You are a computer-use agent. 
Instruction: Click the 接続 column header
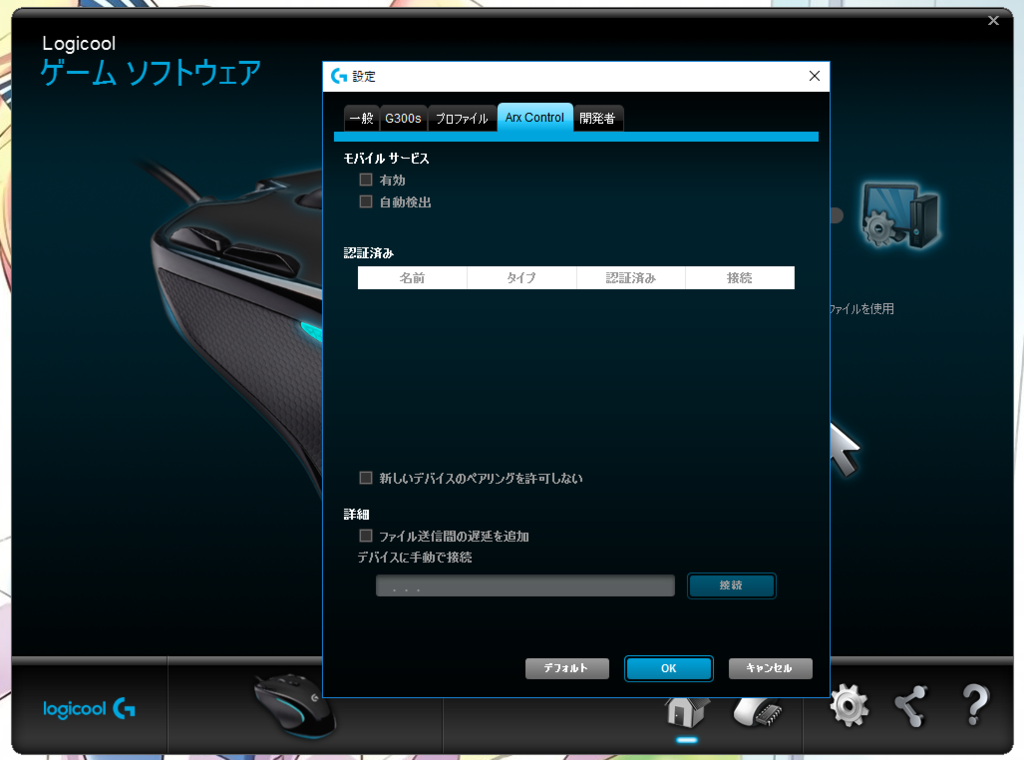740,277
